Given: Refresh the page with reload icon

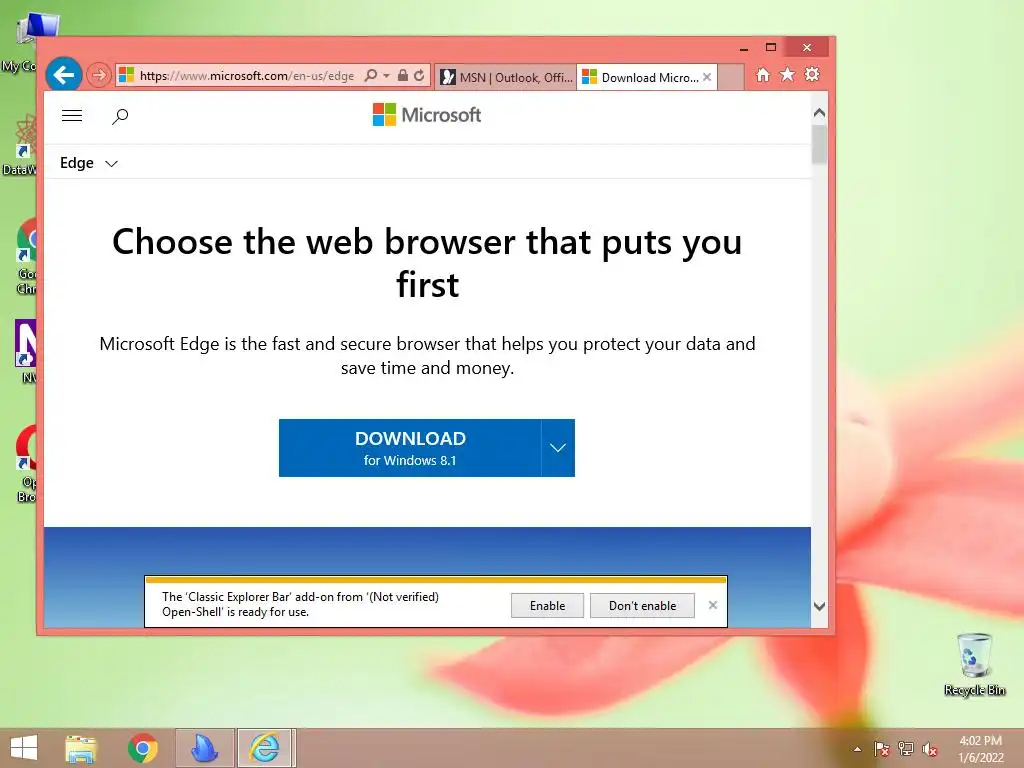Looking at the screenshot, I should [x=419, y=76].
